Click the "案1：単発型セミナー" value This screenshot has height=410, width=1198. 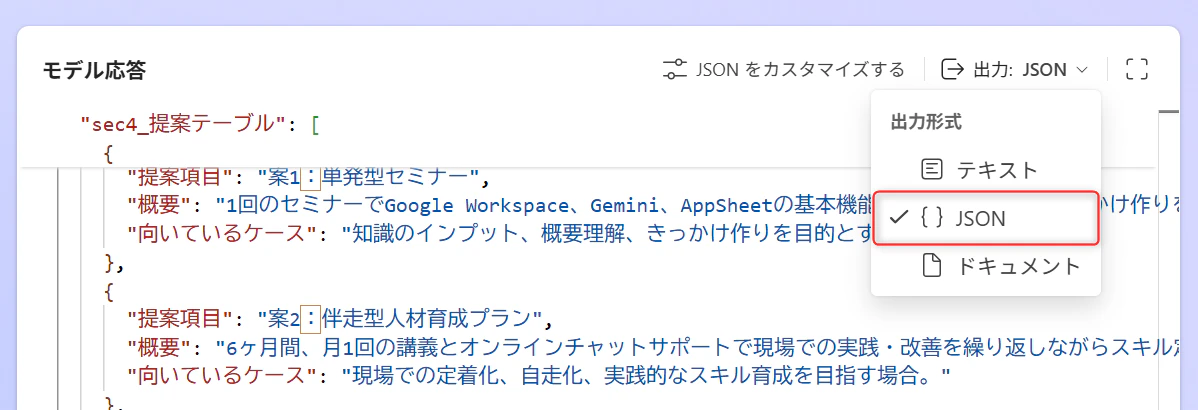367,179
